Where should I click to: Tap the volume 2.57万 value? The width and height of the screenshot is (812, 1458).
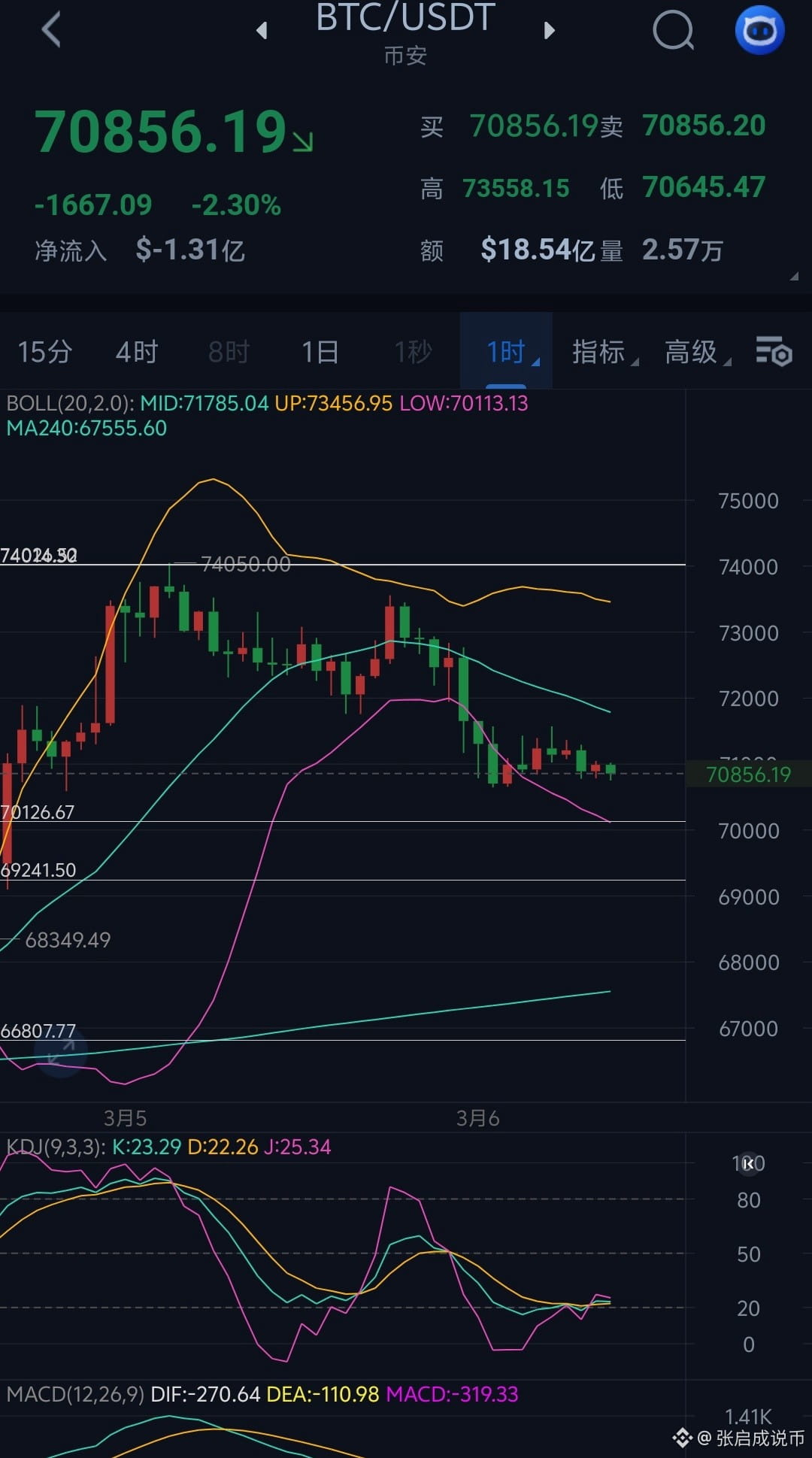683,250
